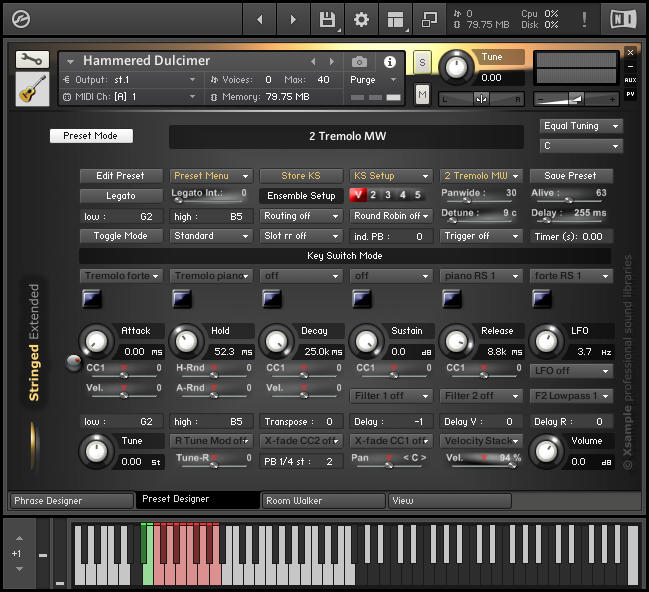
Task: Shift keyboard octave down arrow
Action: tap(19, 569)
